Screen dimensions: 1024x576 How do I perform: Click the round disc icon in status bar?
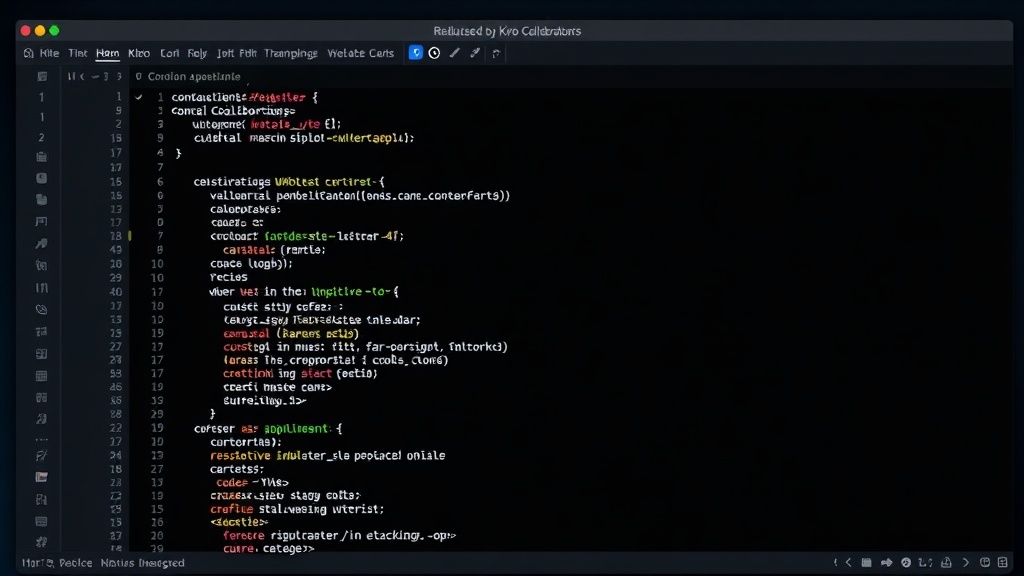tap(906, 562)
